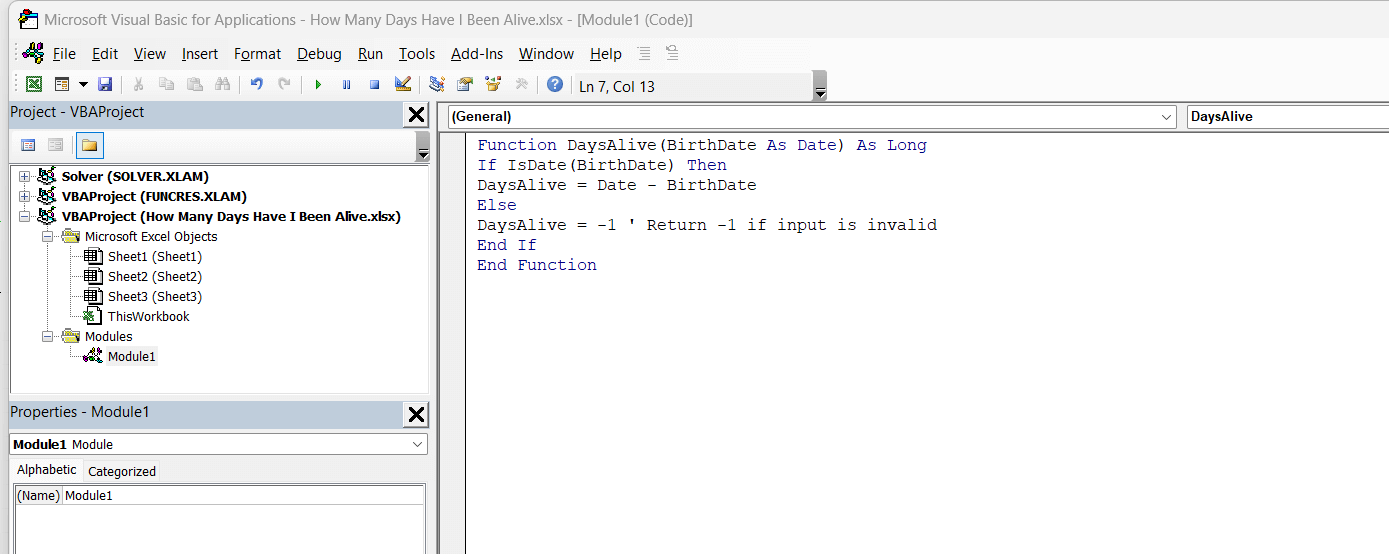
Task: Close the Properties - Module1 panel
Action: (417, 415)
